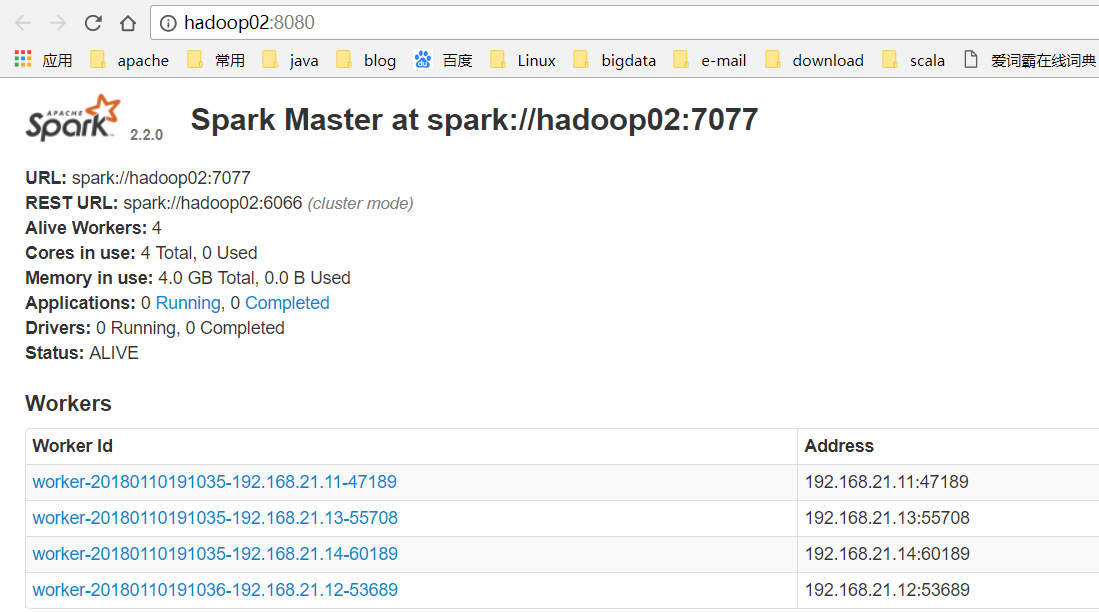Open the browser home page icon
1099x612 pixels.
[x=128, y=22]
